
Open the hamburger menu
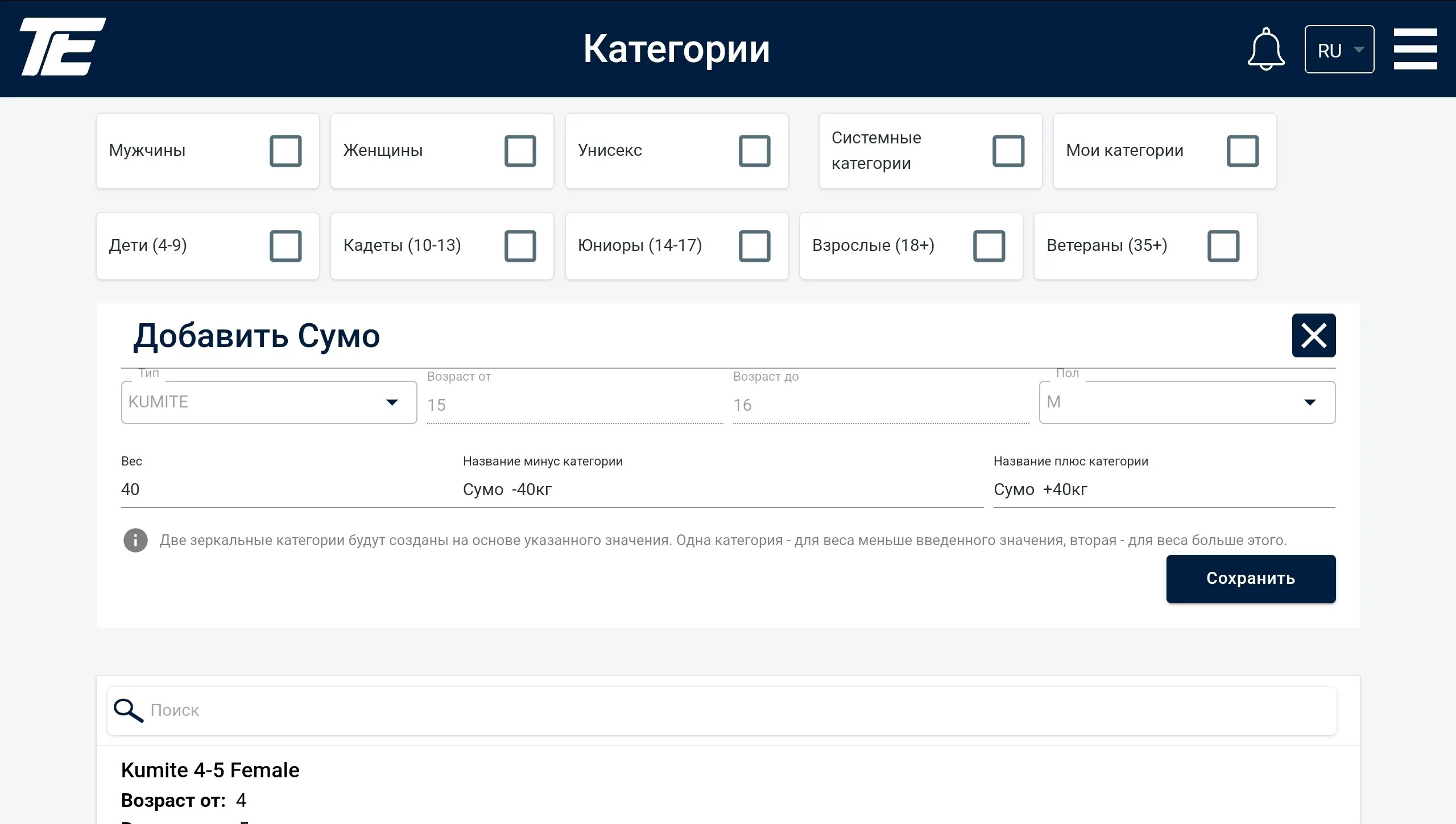[x=1415, y=49]
